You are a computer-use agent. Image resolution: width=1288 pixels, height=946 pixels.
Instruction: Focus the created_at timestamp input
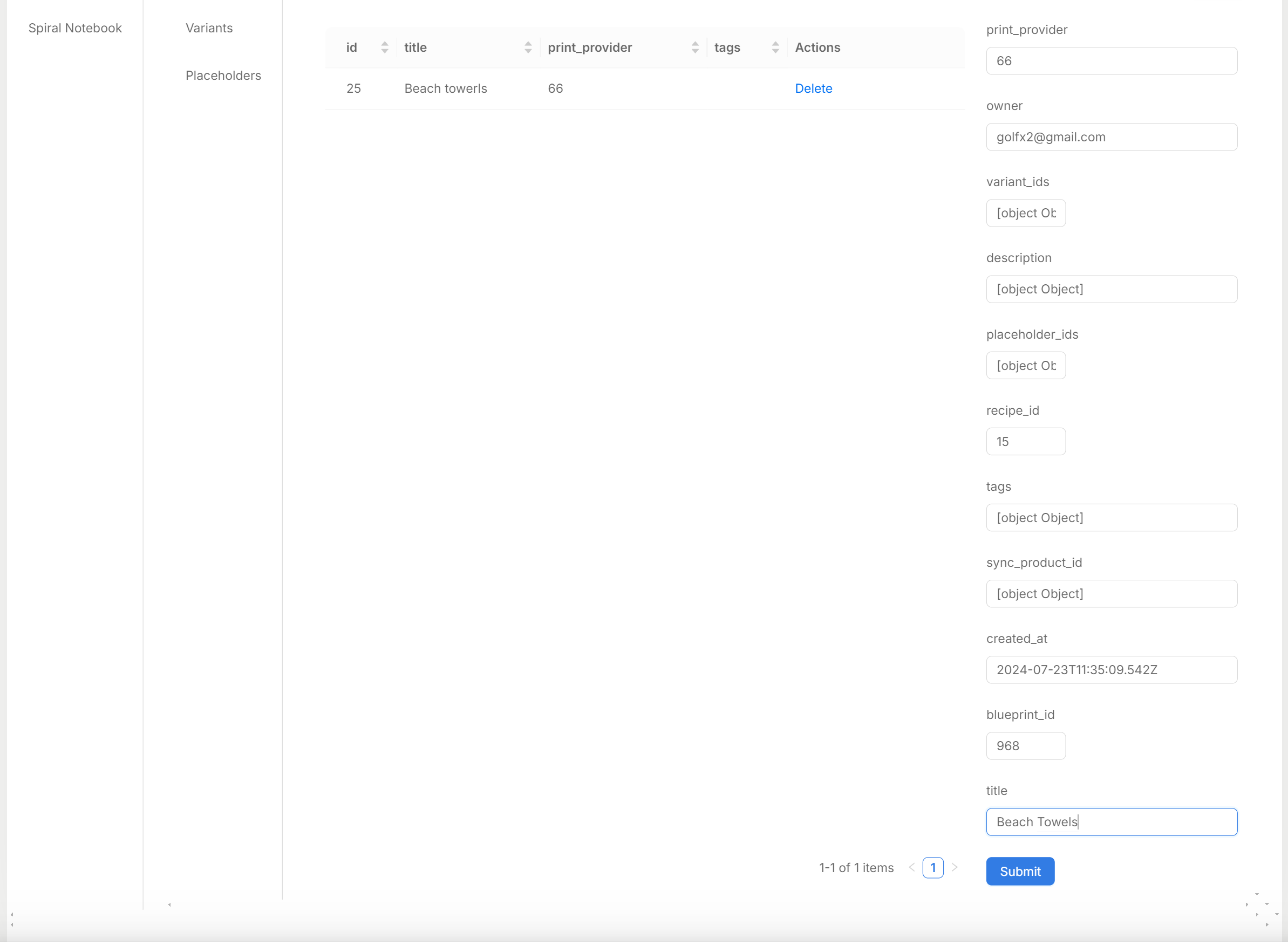[x=1112, y=670]
